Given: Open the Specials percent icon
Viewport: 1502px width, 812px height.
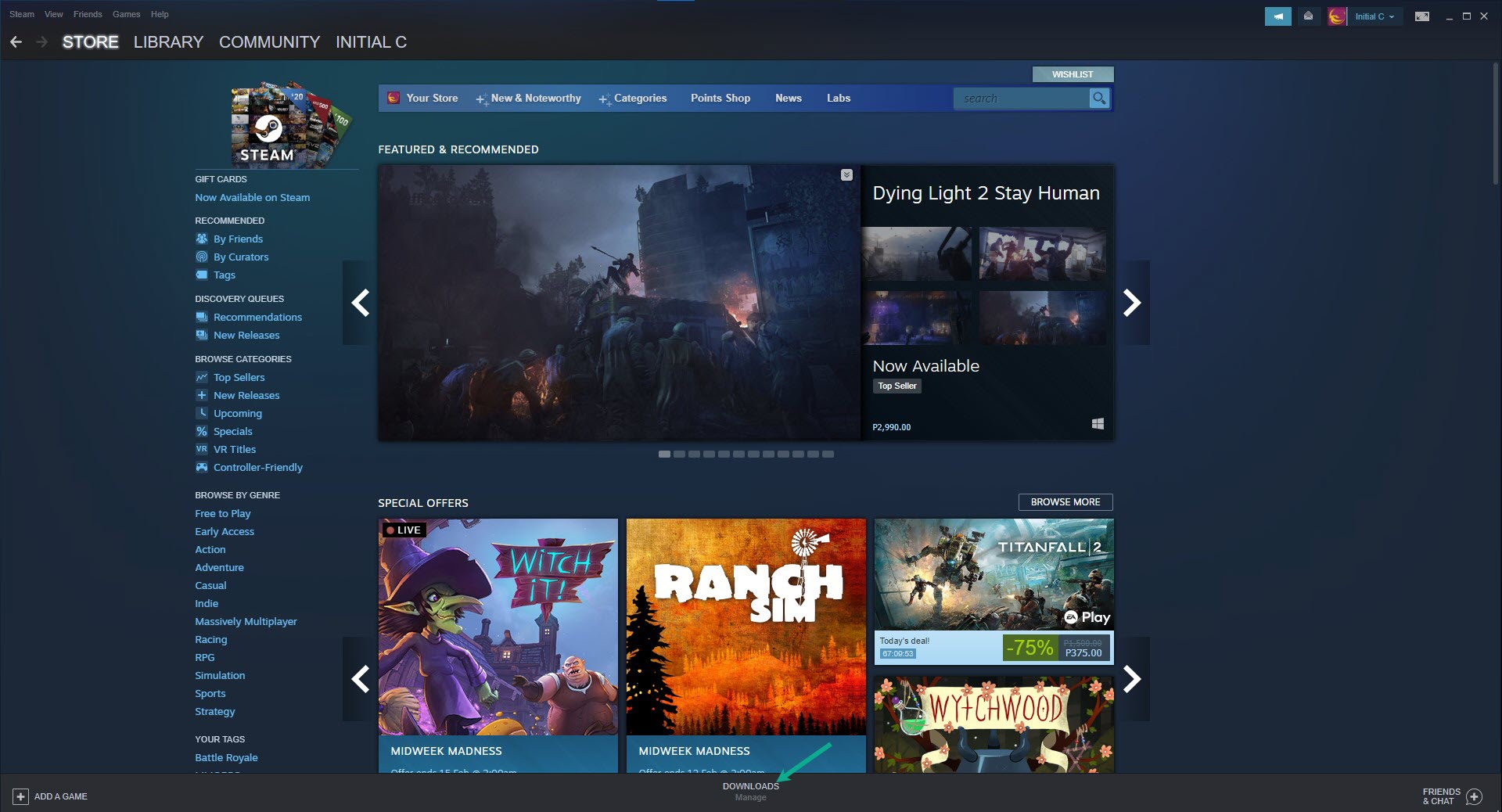Looking at the screenshot, I should tap(202, 431).
